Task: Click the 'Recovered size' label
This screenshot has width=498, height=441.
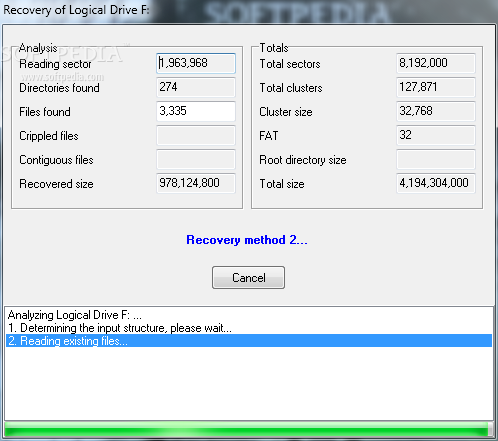Action: (x=56, y=184)
